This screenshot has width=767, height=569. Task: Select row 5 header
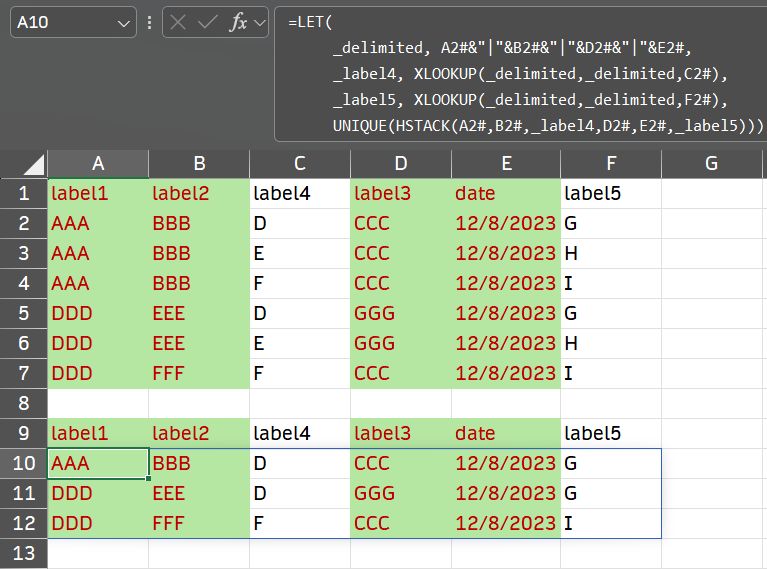(23, 314)
